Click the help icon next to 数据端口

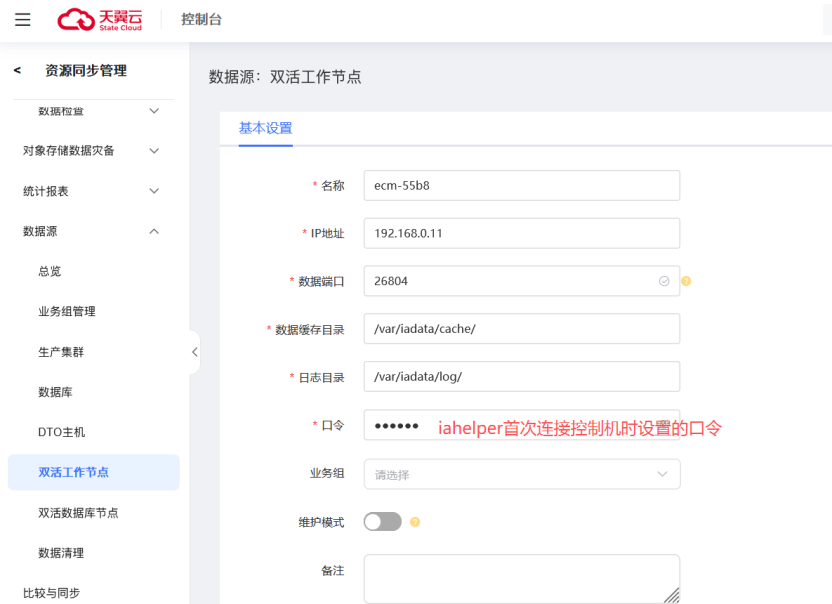(x=686, y=281)
